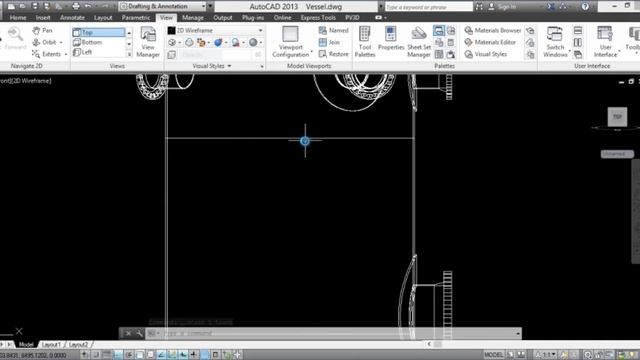Open the Unnamed WCS dropdown below ViewCube
Image resolution: width=640 pixels, height=360 pixels.
point(617,154)
